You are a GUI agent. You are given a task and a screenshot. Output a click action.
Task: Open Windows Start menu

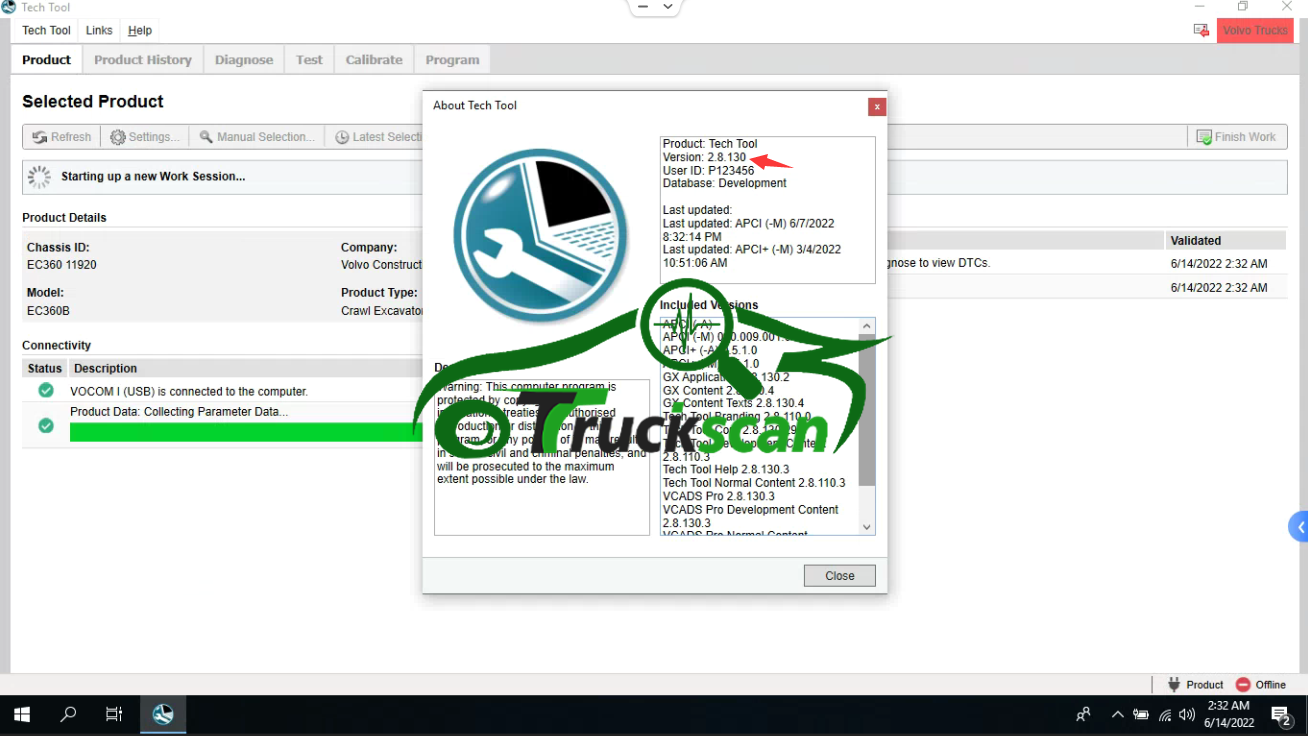(x=22, y=714)
